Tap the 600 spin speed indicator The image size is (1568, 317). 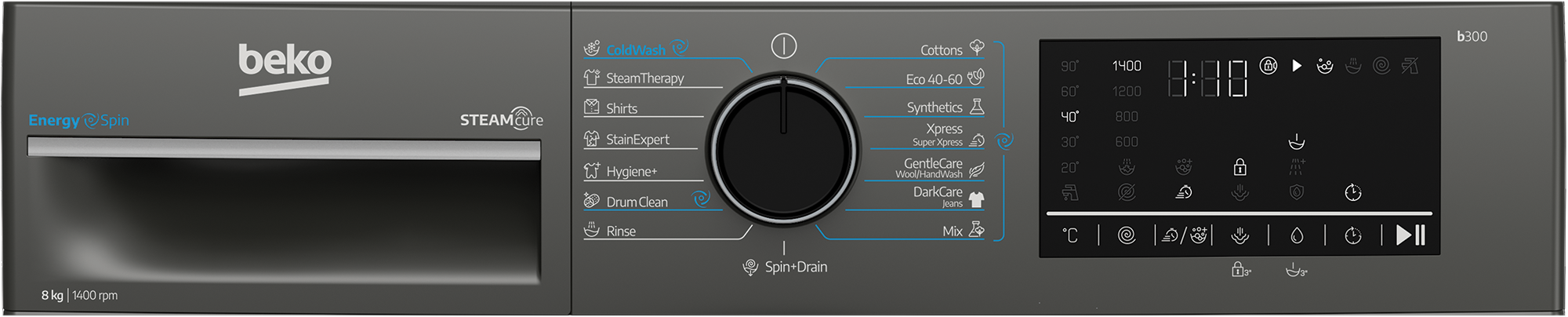pos(1127,142)
